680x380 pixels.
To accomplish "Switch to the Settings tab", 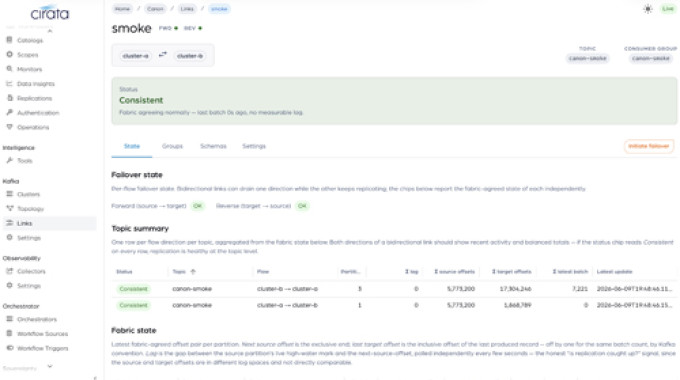I will [254, 146].
